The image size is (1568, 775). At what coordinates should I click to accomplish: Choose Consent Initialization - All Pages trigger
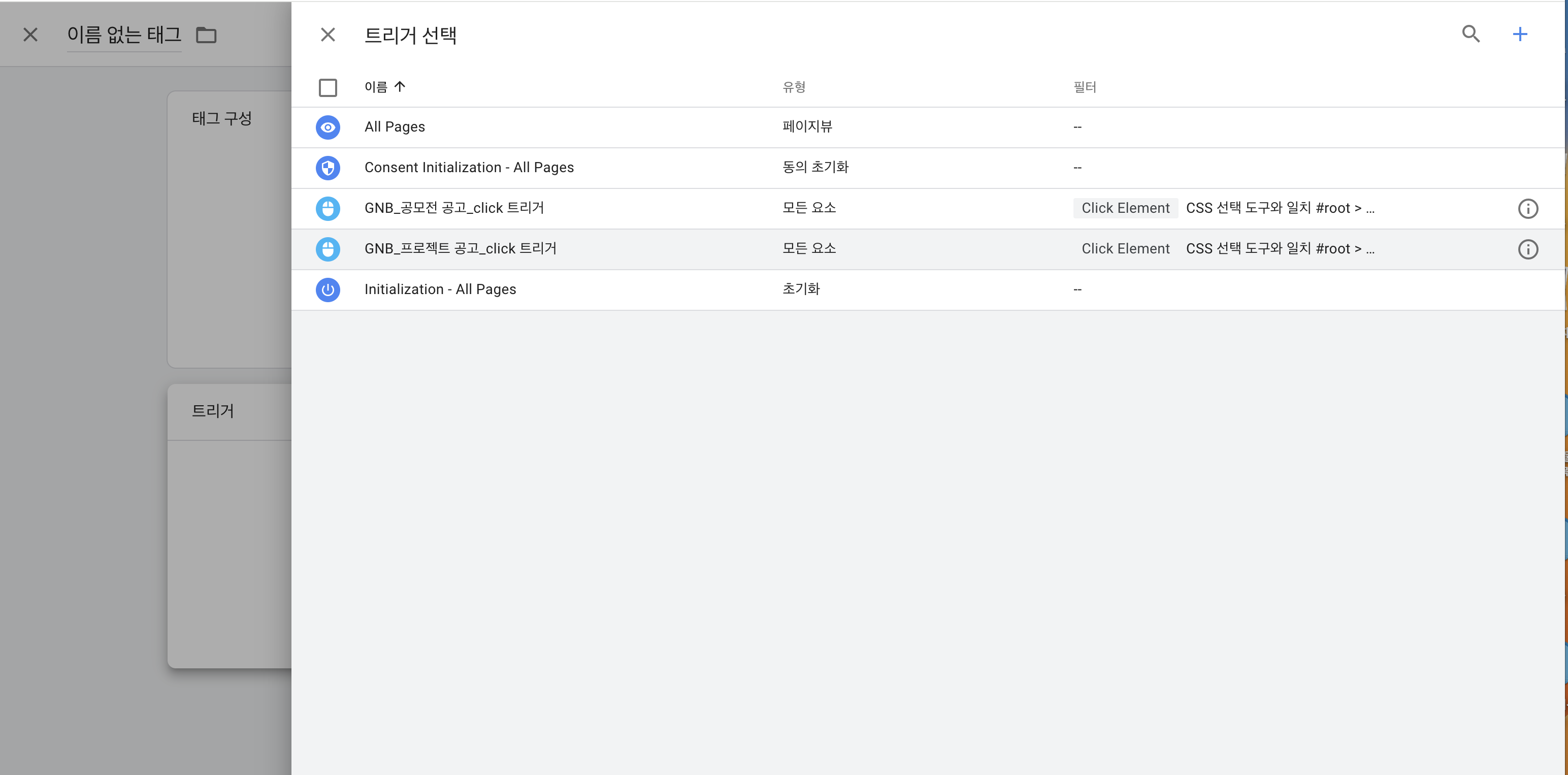coord(469,168)
